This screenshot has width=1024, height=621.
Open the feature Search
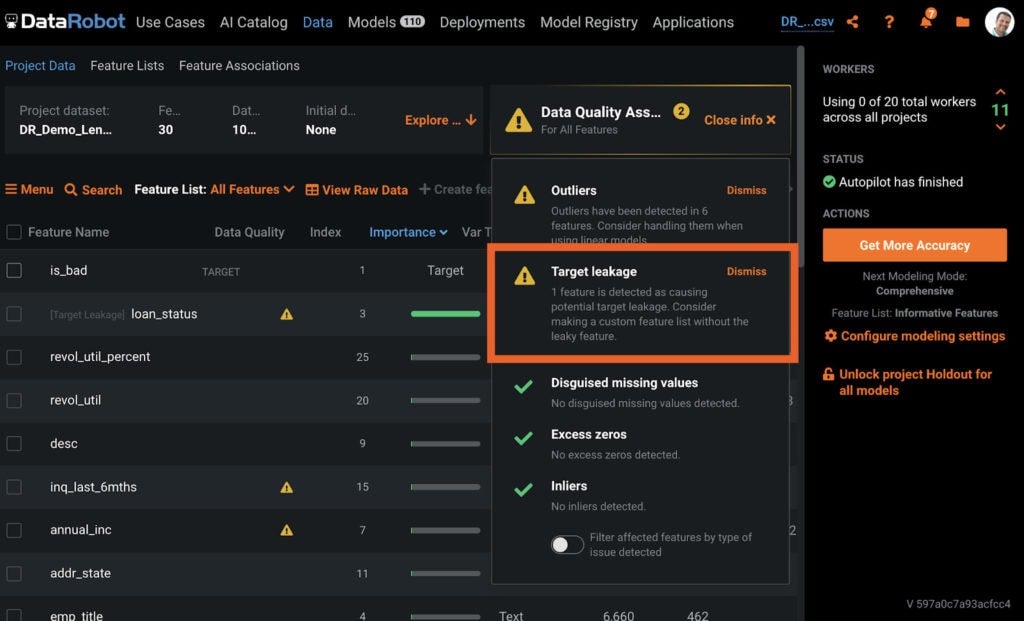[x=93, y=190]
